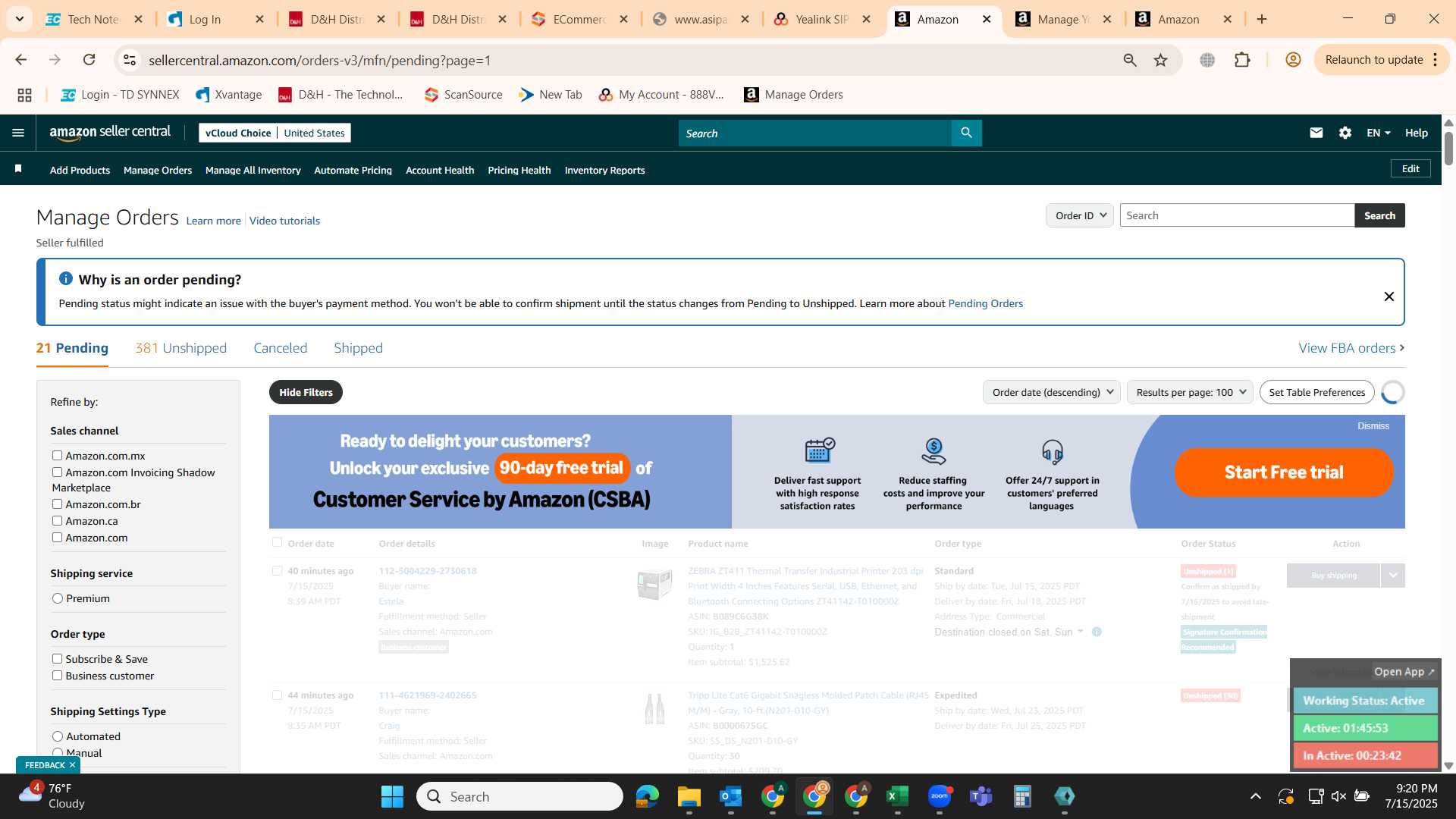Switch to the 21 Pending tab
This screenshot has height=819, width=1456.
tap(72, 348)
